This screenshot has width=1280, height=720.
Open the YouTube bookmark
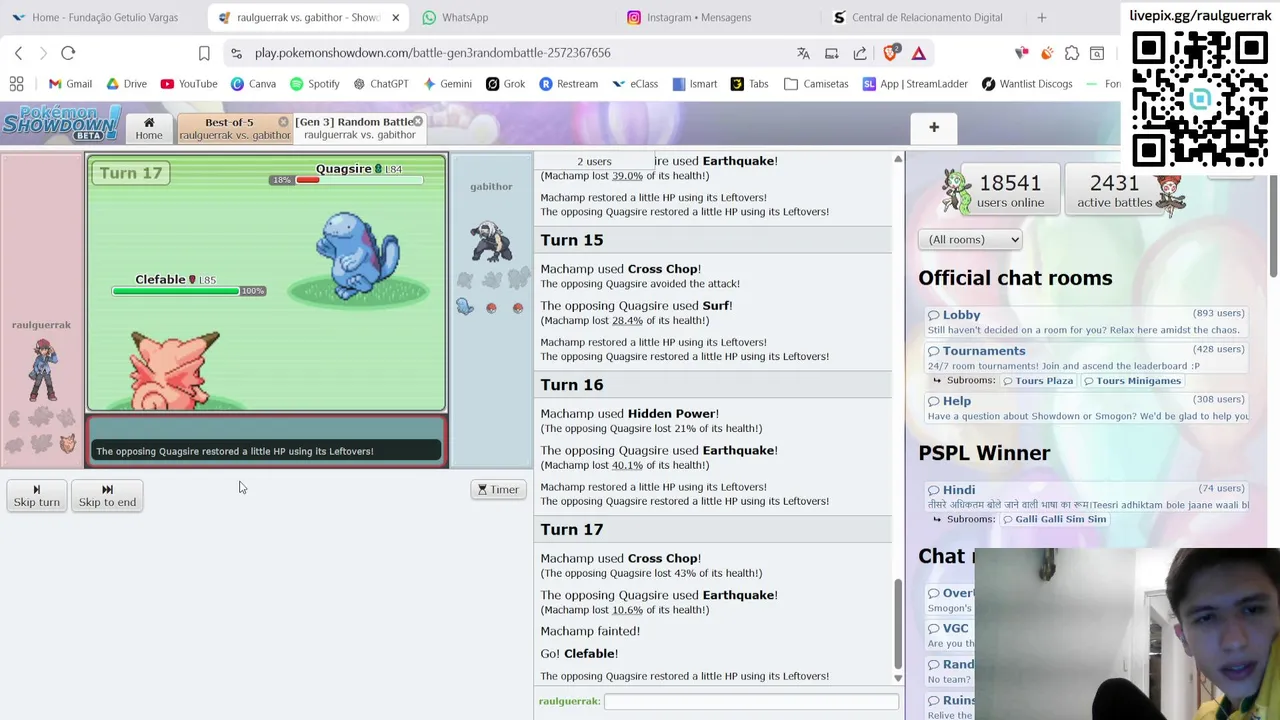pos(188,84)
